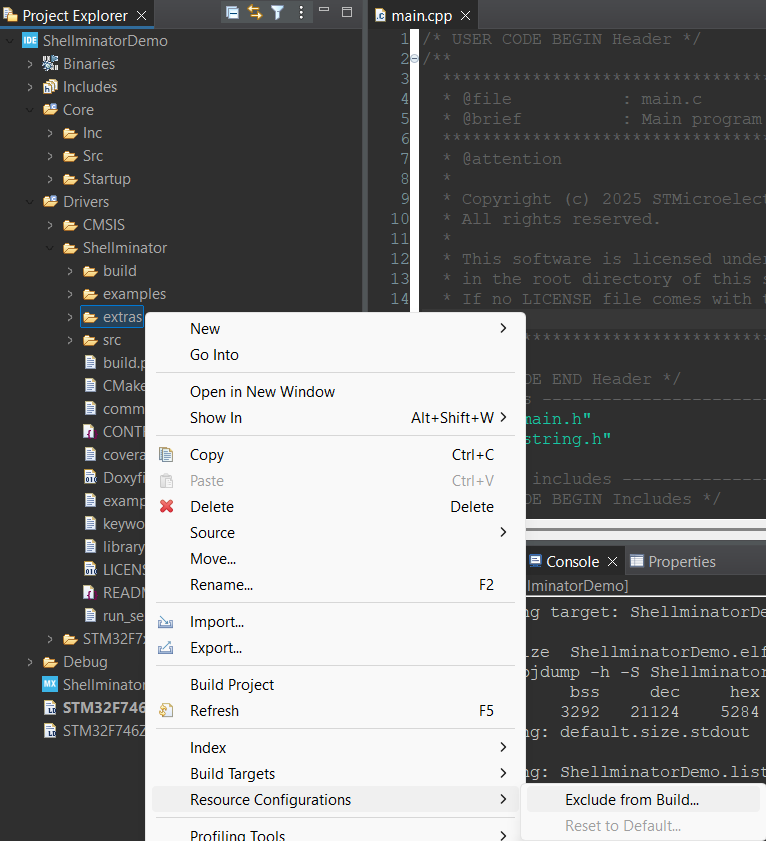Open the Build Targets submenu
The height and width of the screenshot is (841, 766).
[335, 773]
